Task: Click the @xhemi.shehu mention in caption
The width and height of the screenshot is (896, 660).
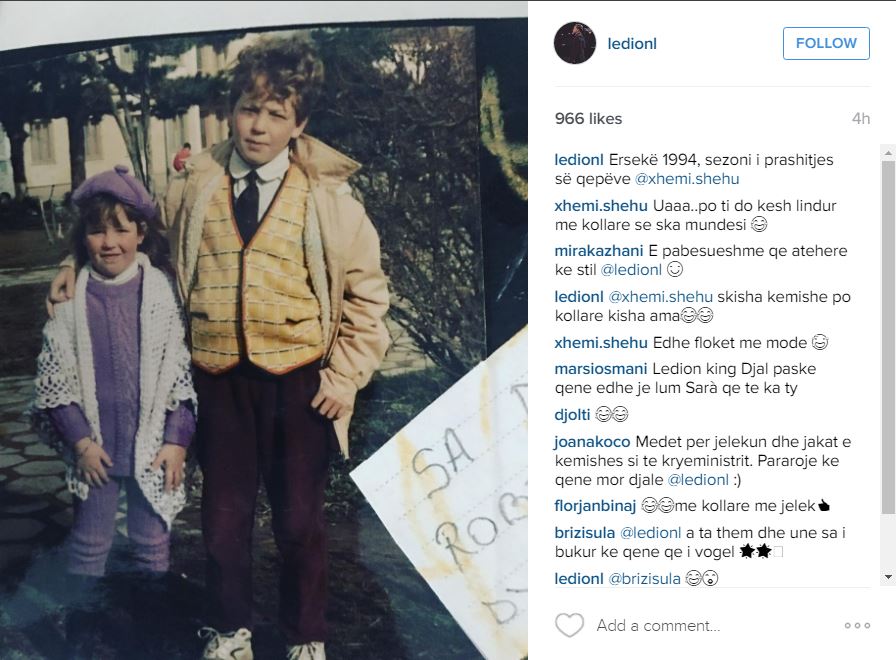Action: coord(687,179)
